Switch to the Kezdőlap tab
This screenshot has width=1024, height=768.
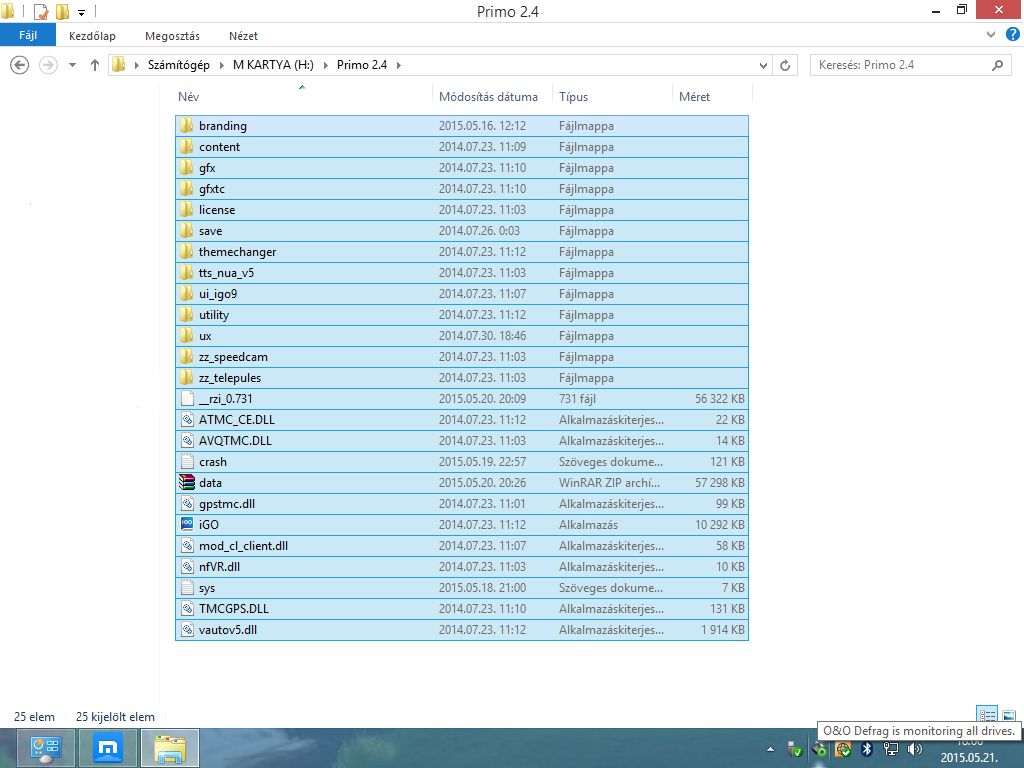click(92, 36)
